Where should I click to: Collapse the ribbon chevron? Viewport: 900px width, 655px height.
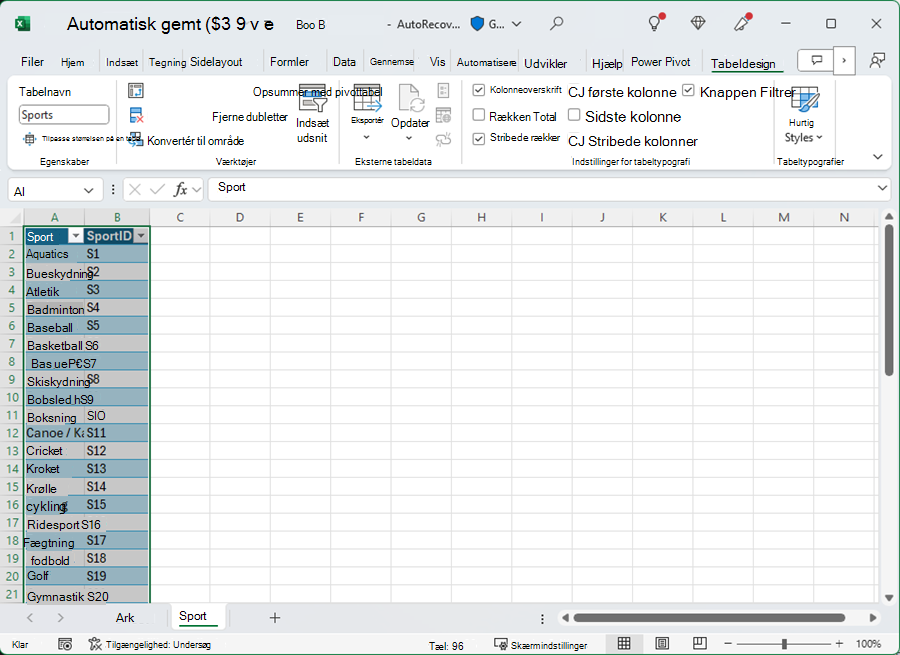[878, 157]
